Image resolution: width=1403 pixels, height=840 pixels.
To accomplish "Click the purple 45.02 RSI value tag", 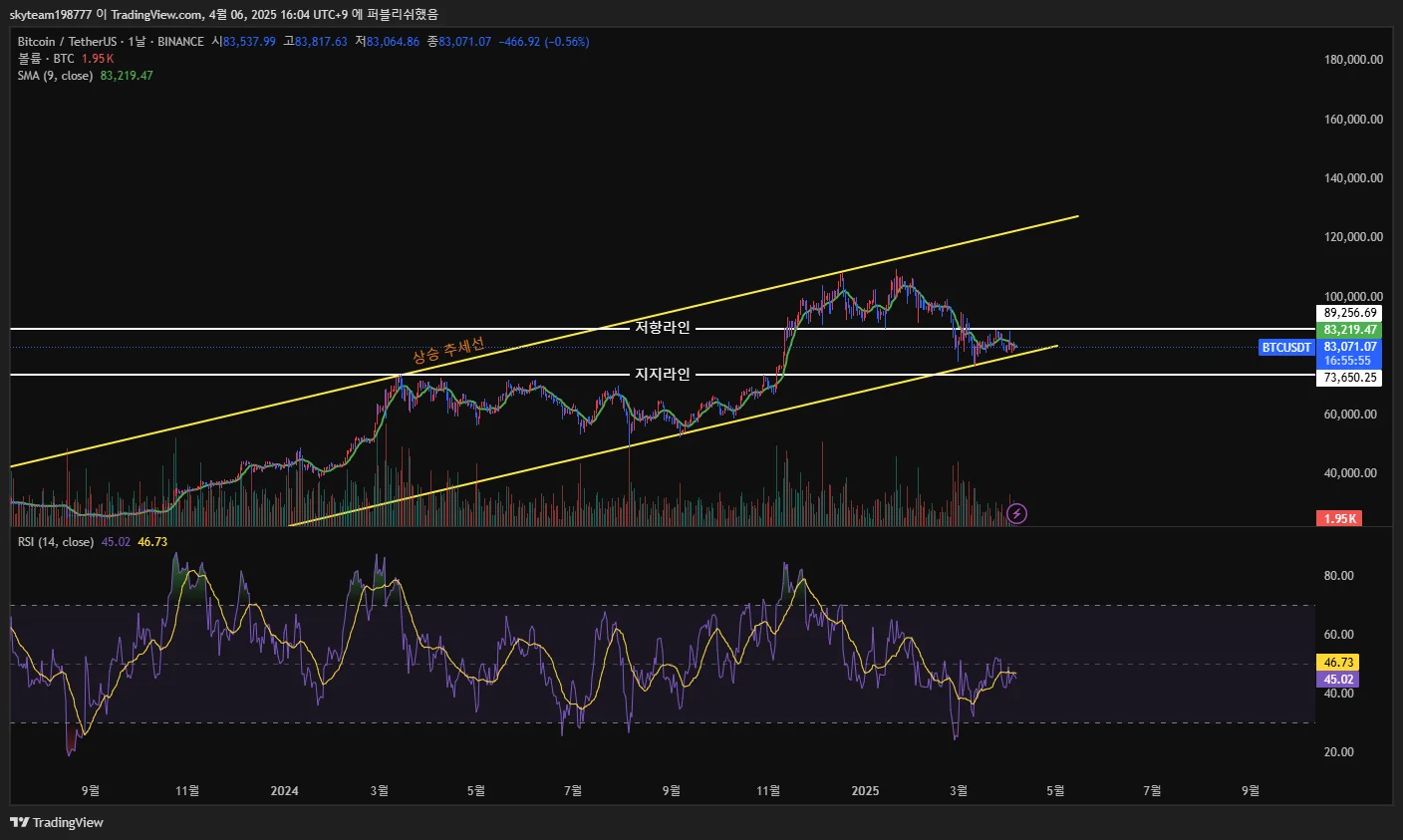I will point(1337,680).
